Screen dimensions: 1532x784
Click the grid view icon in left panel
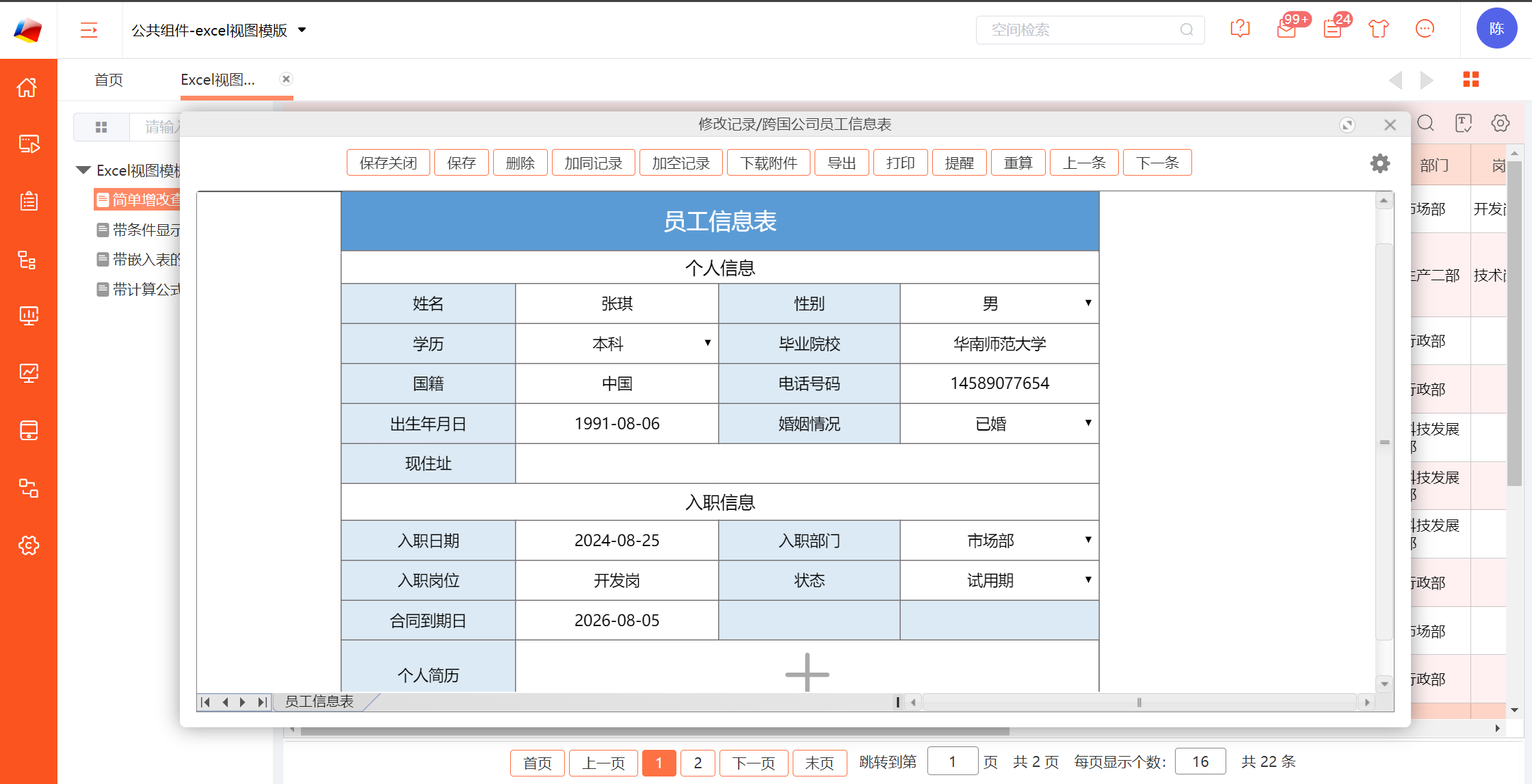(x=101, y=127)
